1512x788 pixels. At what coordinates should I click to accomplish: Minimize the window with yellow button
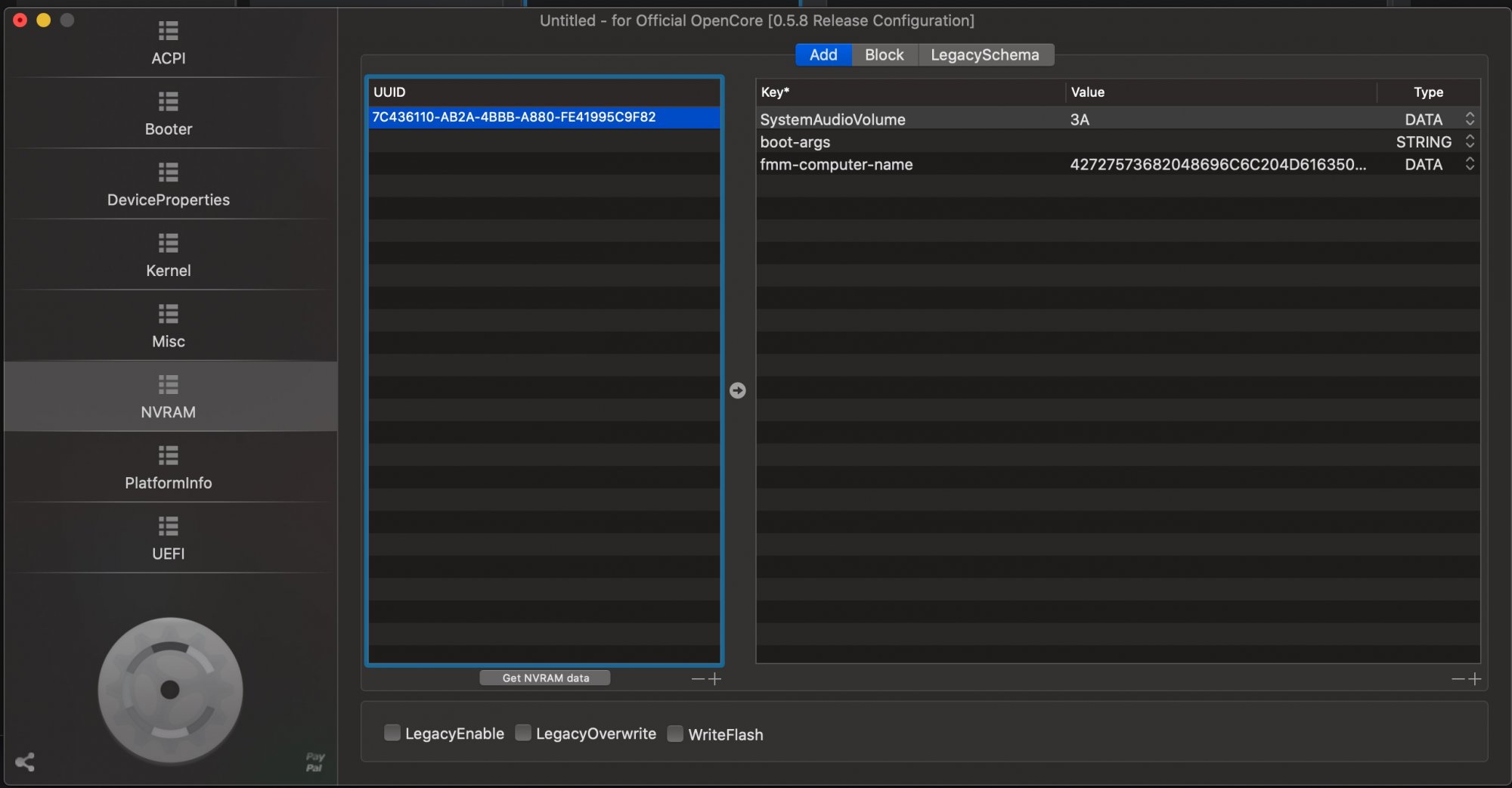[44, 20]
